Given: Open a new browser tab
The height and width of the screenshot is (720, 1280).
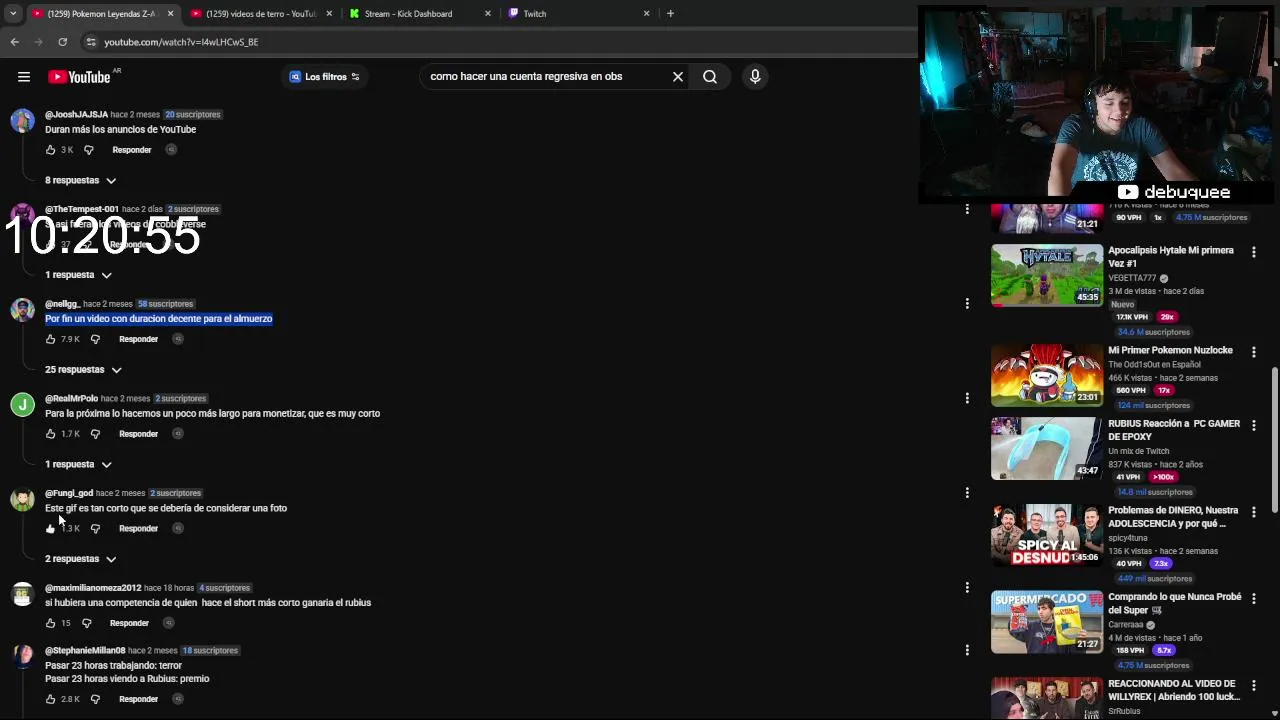Looking at the screenshot, I should pos(670,14).
